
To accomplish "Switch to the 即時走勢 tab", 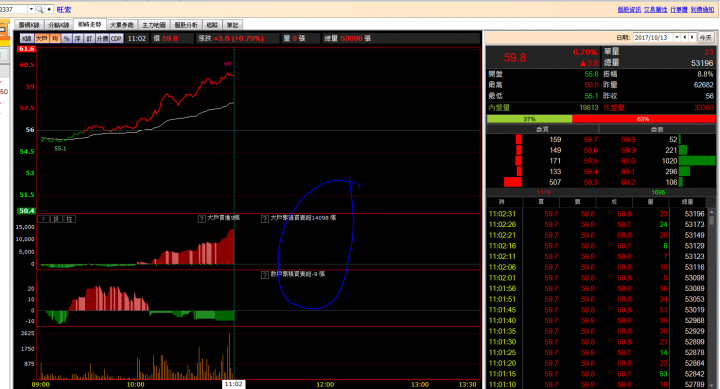I will [90, 24].
